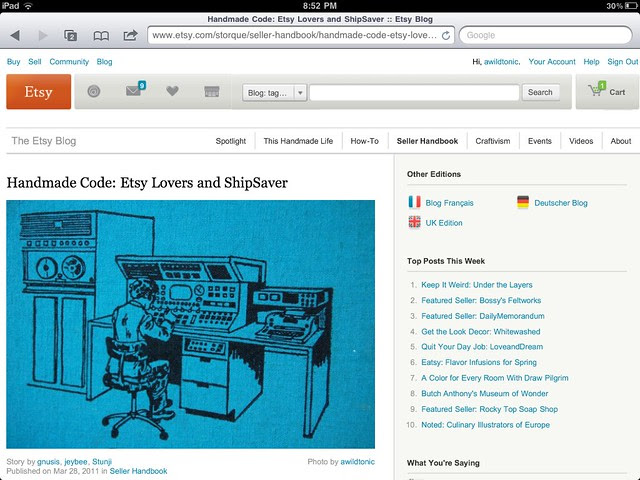Check the battery status icon
640x480 pixels.
point(631,6)
